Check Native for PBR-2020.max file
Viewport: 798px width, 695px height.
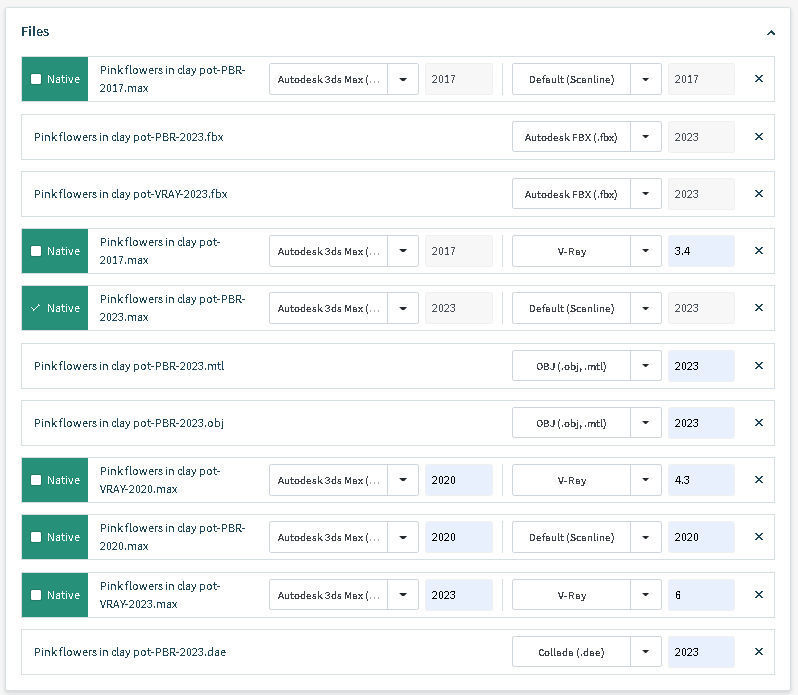point(37,537)
